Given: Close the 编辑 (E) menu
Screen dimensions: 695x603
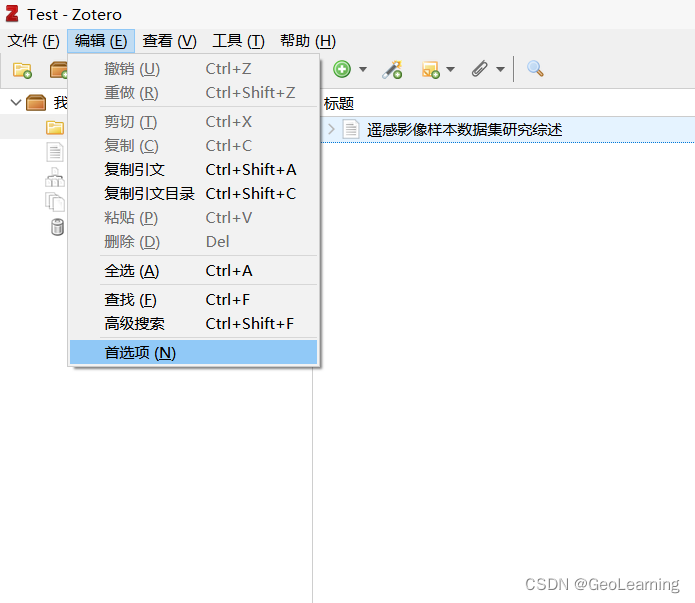Looking at the screenshot, I should click(101, 41).
